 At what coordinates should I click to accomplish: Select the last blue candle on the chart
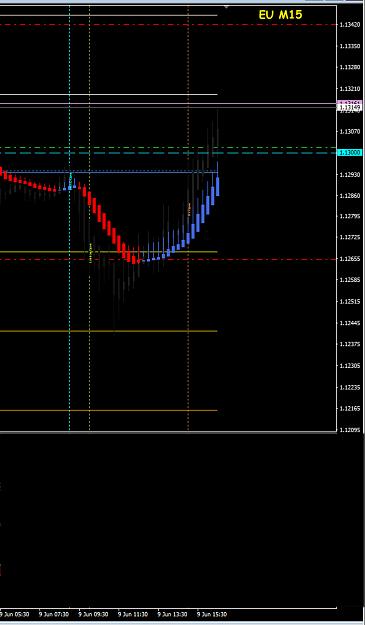tap(218, 186)
